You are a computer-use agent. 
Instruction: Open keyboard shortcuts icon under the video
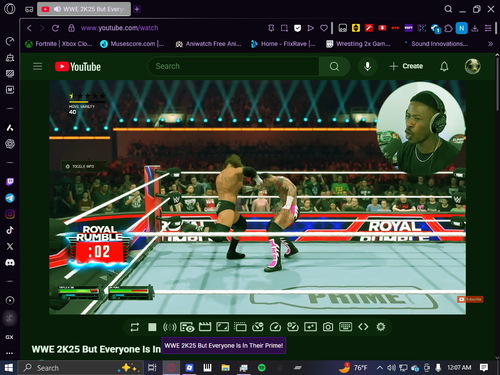pos(345,327)
